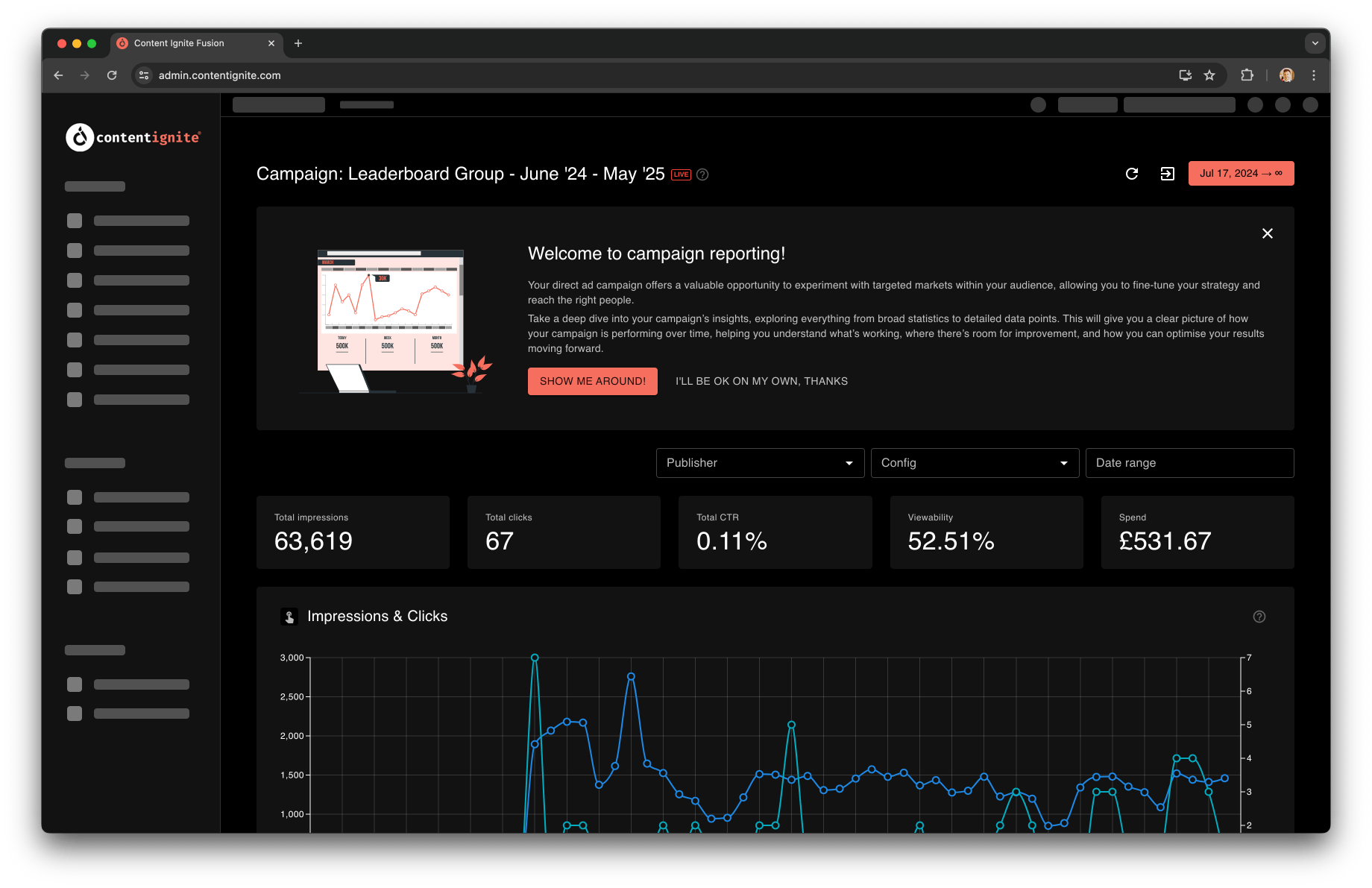1372x888 pixels.
Task: Click the site information icon in the address bar
Action: tap(143, 75)
